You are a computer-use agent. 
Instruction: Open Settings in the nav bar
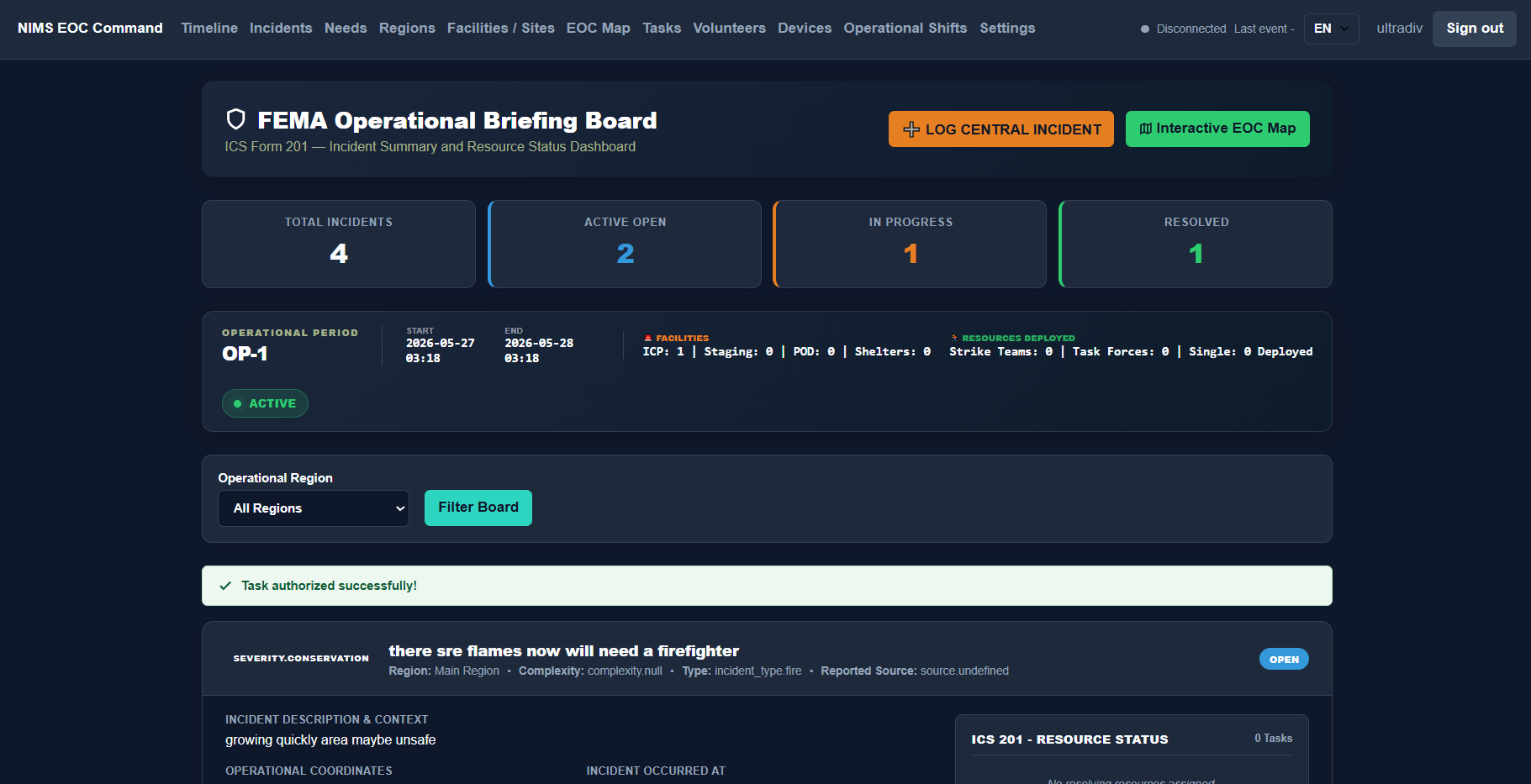coord(1007,28)
